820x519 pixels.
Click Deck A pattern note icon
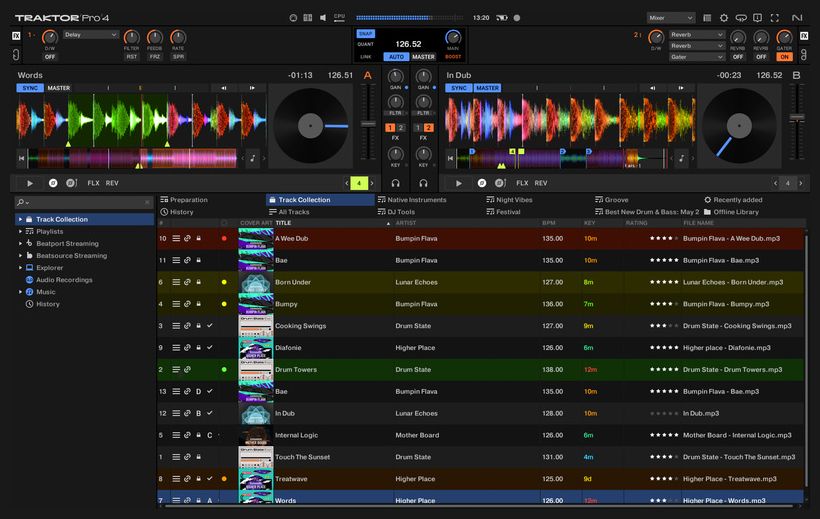pos(253,158)
